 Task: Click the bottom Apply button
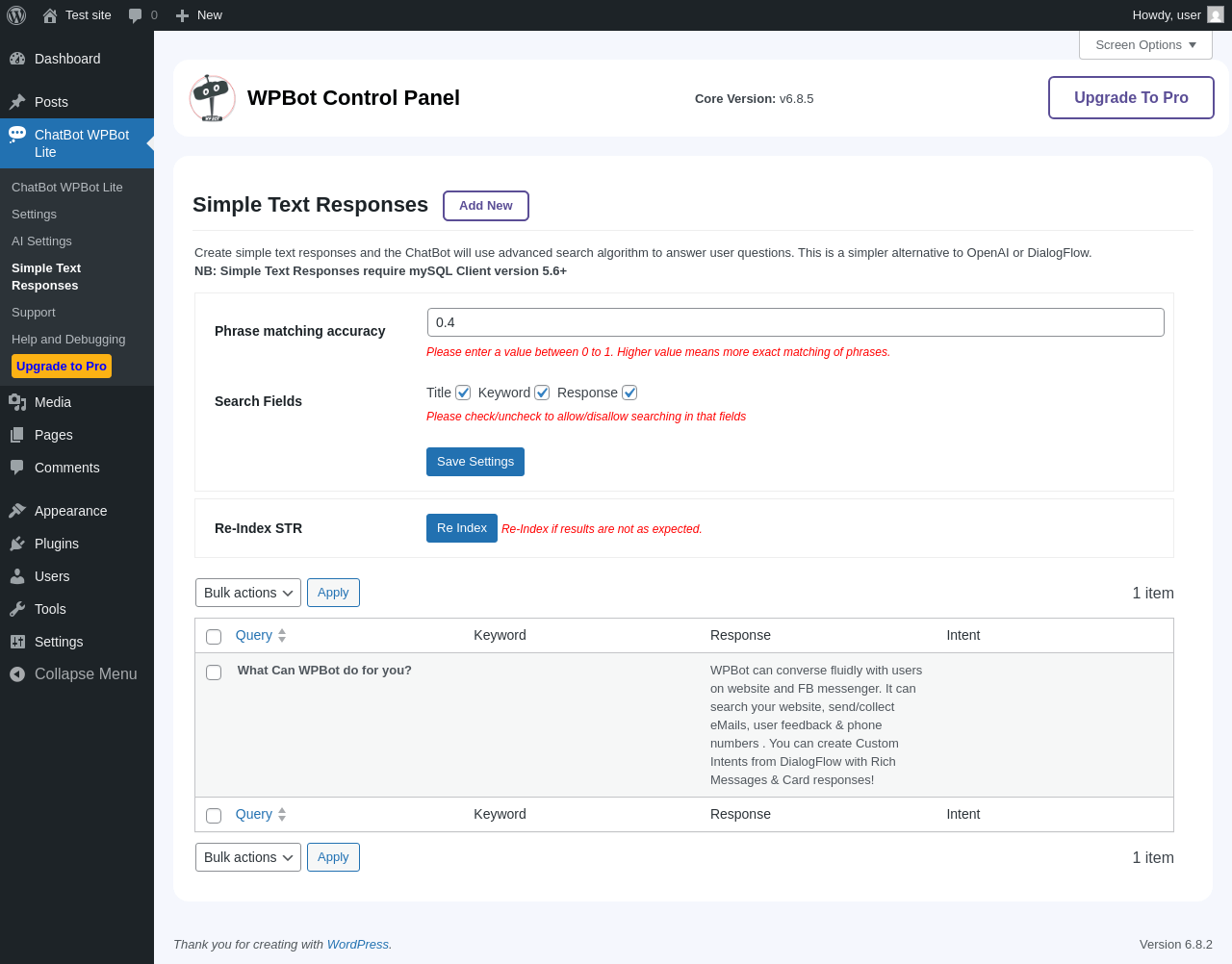[333, 857]
